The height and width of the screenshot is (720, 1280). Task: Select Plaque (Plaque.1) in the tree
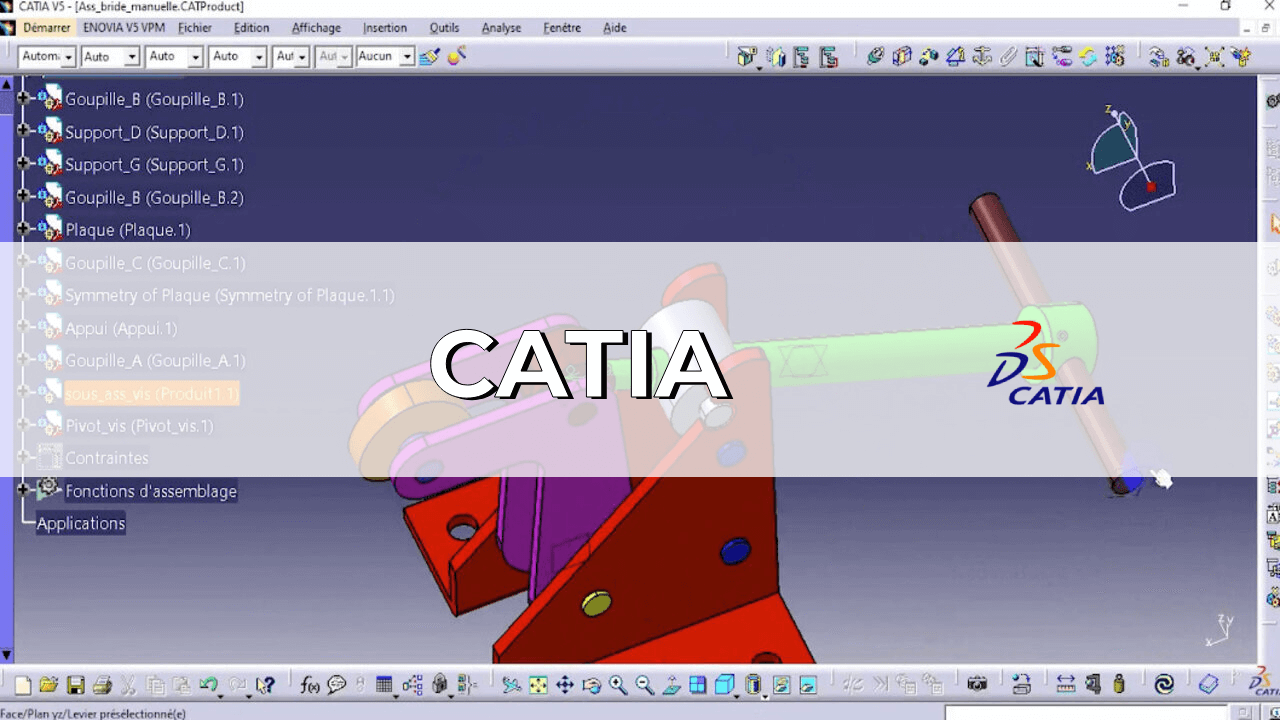[127, 230]
